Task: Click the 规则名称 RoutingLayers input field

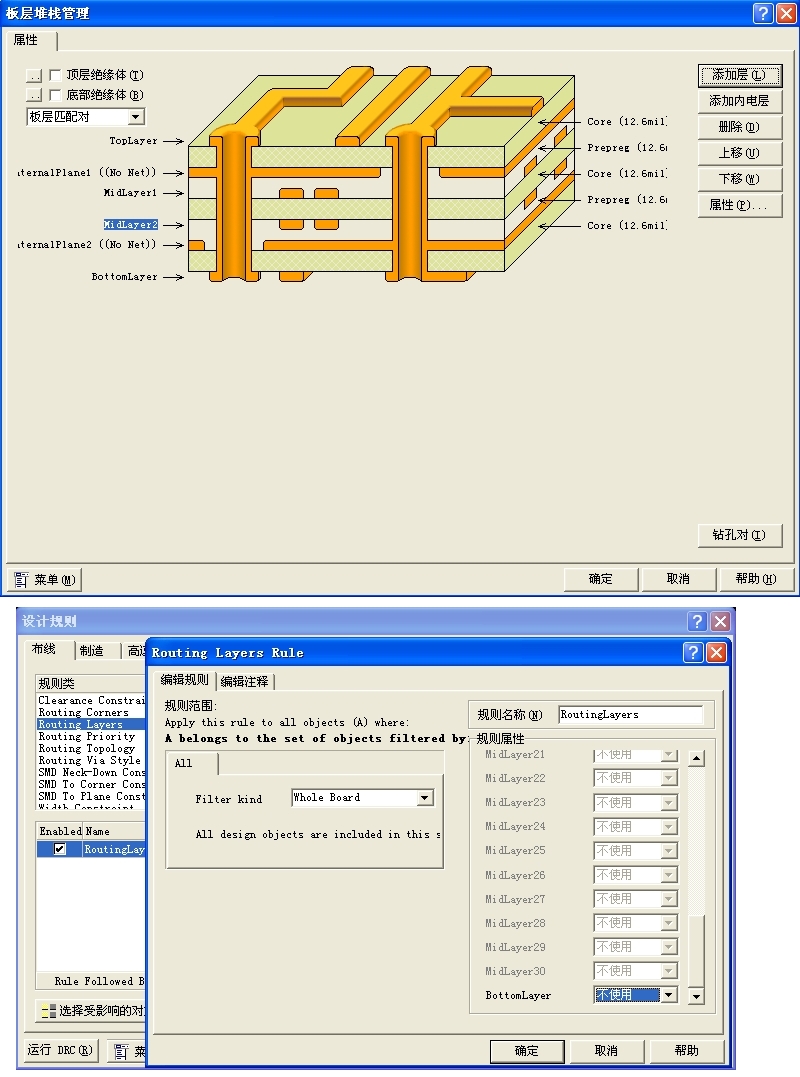Action: [x=630, y=715]
